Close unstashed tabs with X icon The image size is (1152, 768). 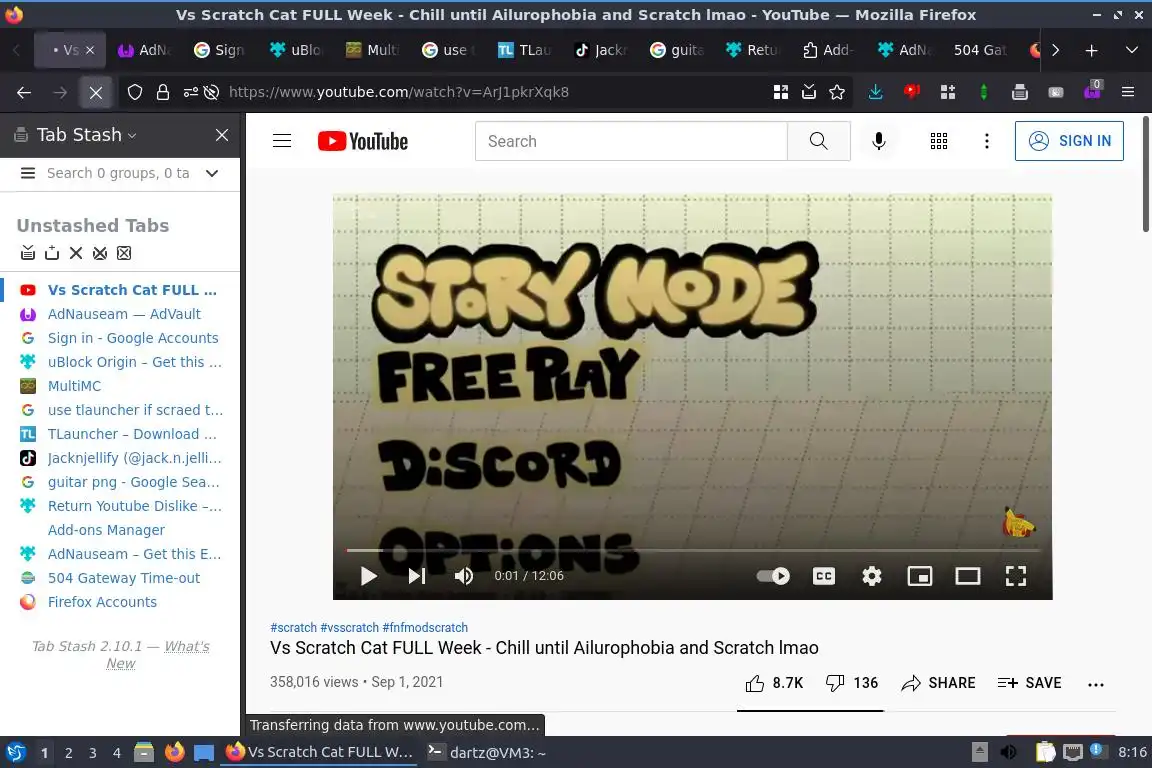tap(76, 253)
